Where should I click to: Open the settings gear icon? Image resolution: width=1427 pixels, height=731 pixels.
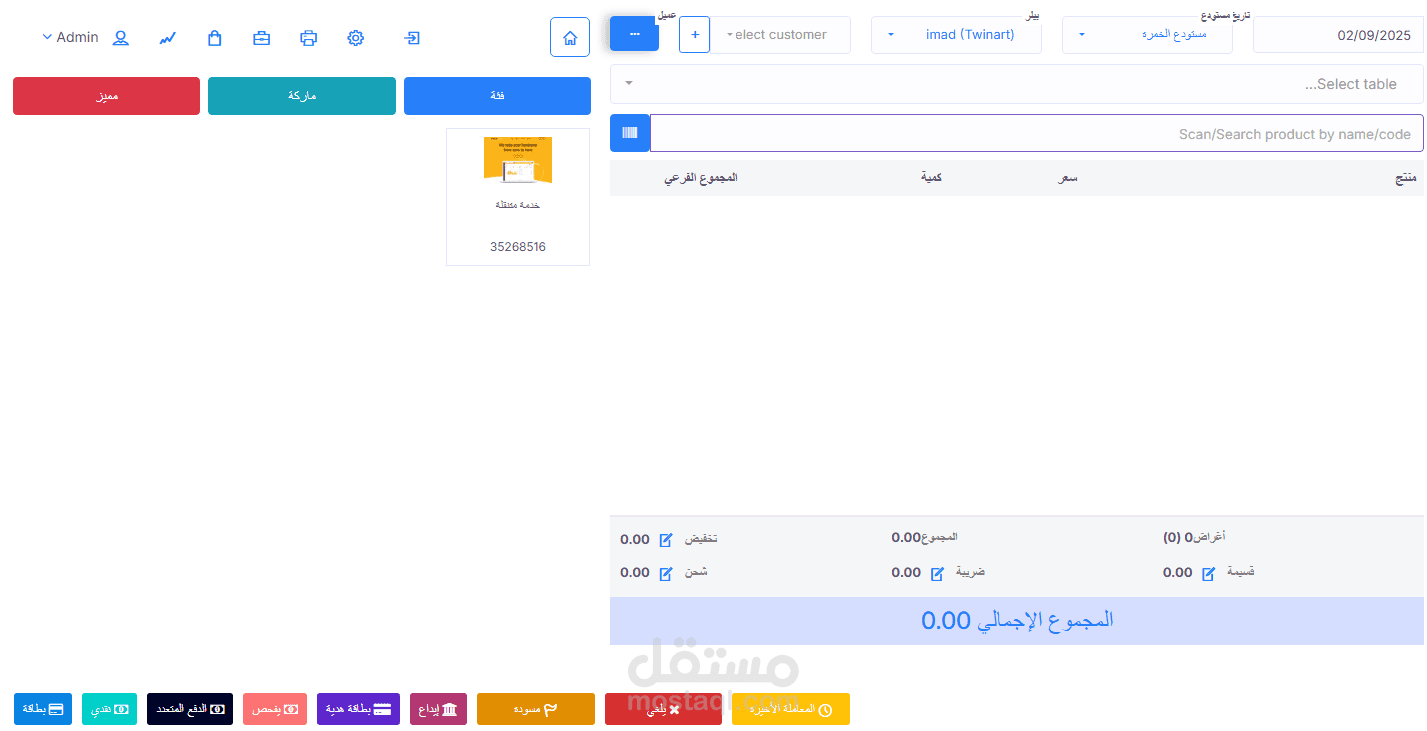point(355,37)
